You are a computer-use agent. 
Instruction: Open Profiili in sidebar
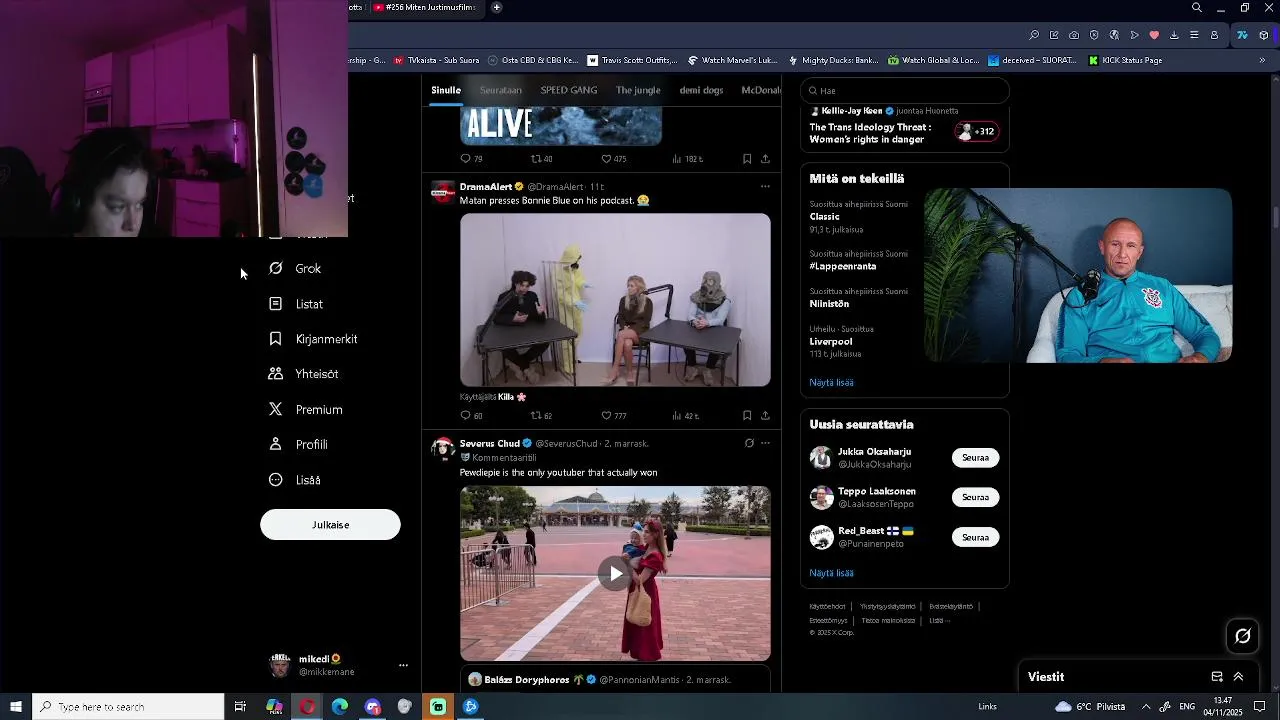click(x=298, y=445)
